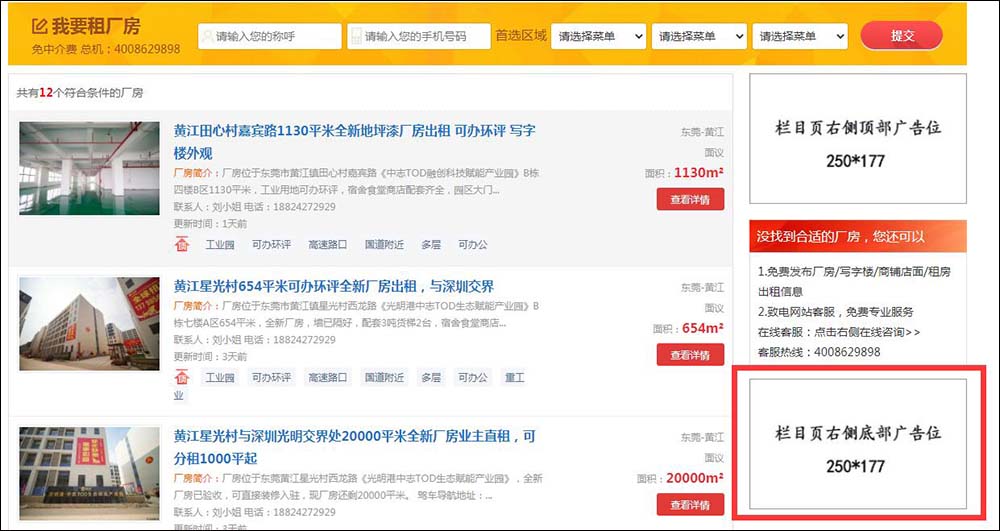Image resolution: width=1000 pixels, height=531 pixels.
Task: Open the 栏目页右侧底部广告位 ad banner
Action: (858, 444)
